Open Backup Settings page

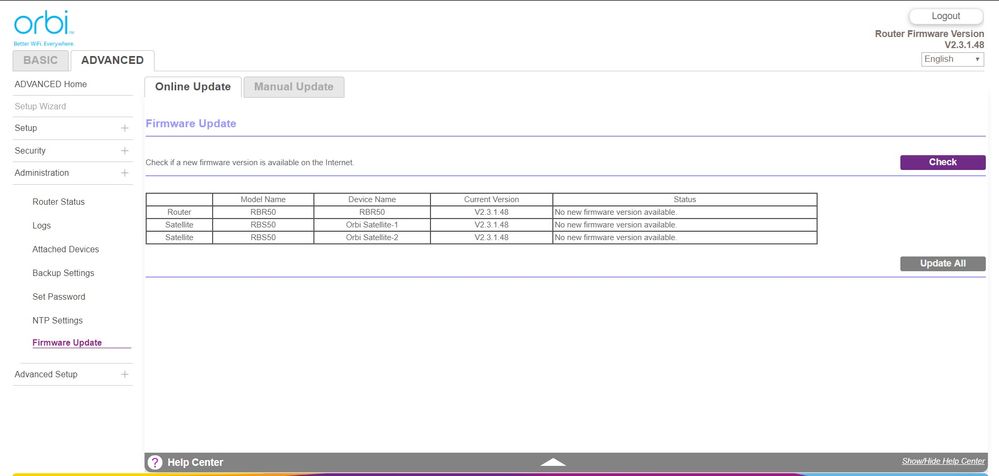(63, 273)
